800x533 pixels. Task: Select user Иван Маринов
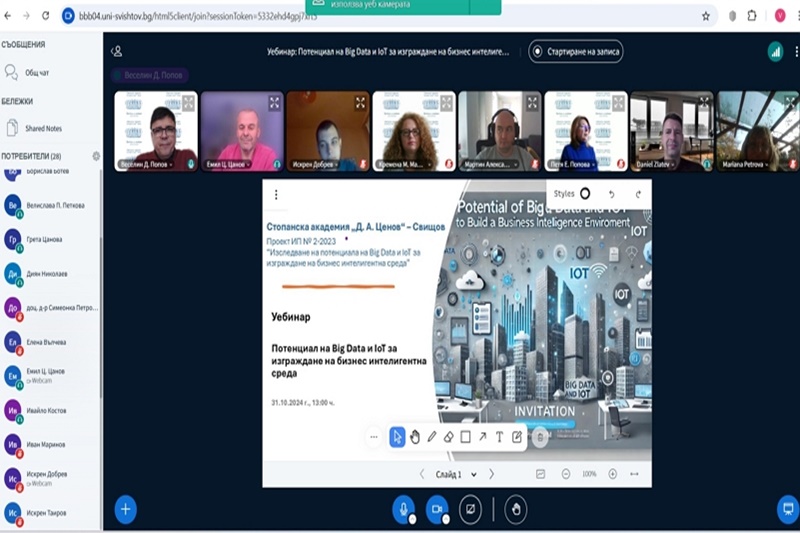[x=50, y=445]
